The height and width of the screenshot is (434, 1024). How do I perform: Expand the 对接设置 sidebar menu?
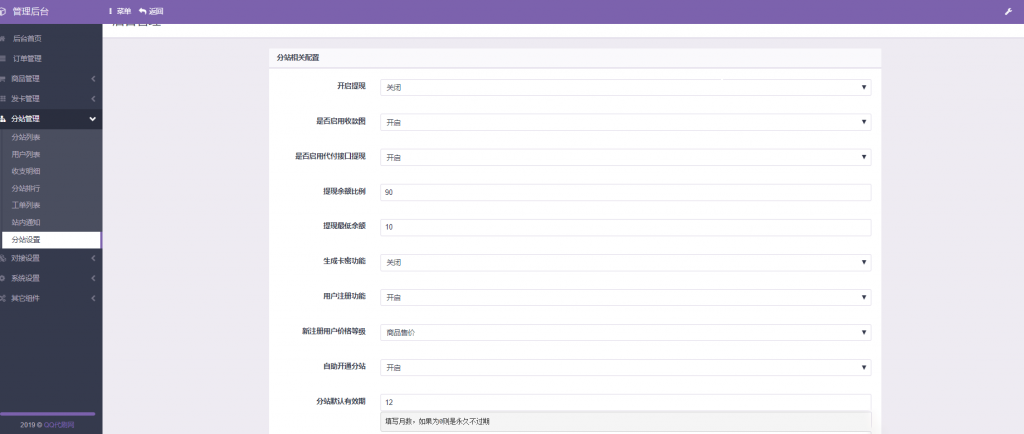pos(51,258)
